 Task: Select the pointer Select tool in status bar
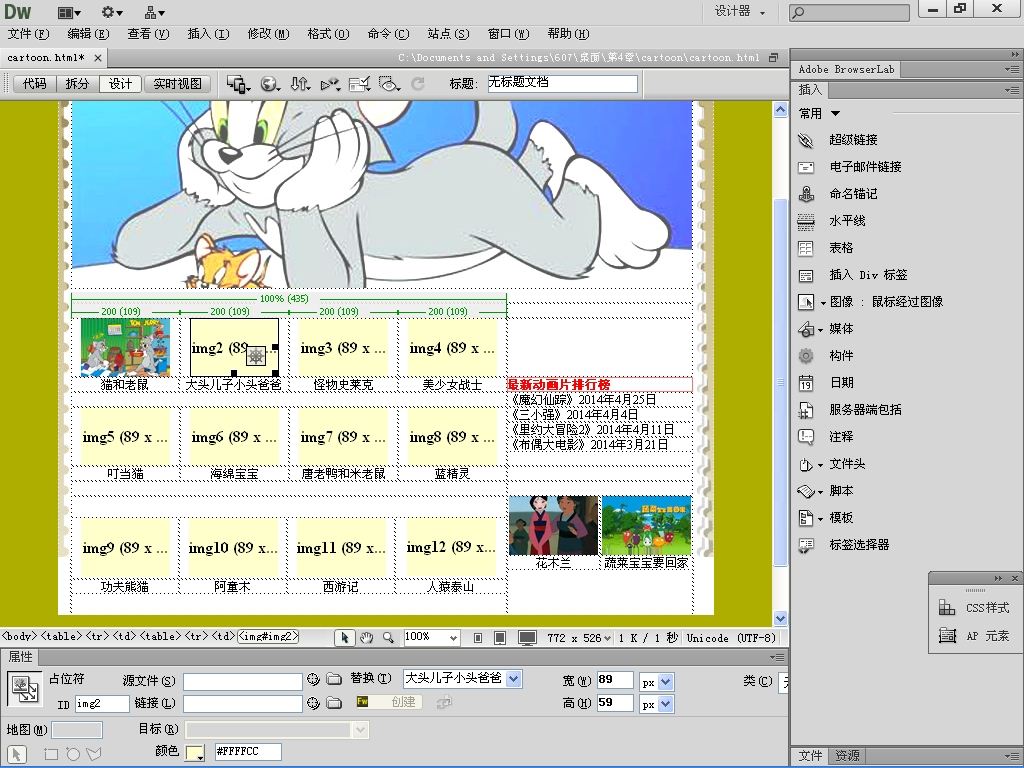tap(345, 638)
